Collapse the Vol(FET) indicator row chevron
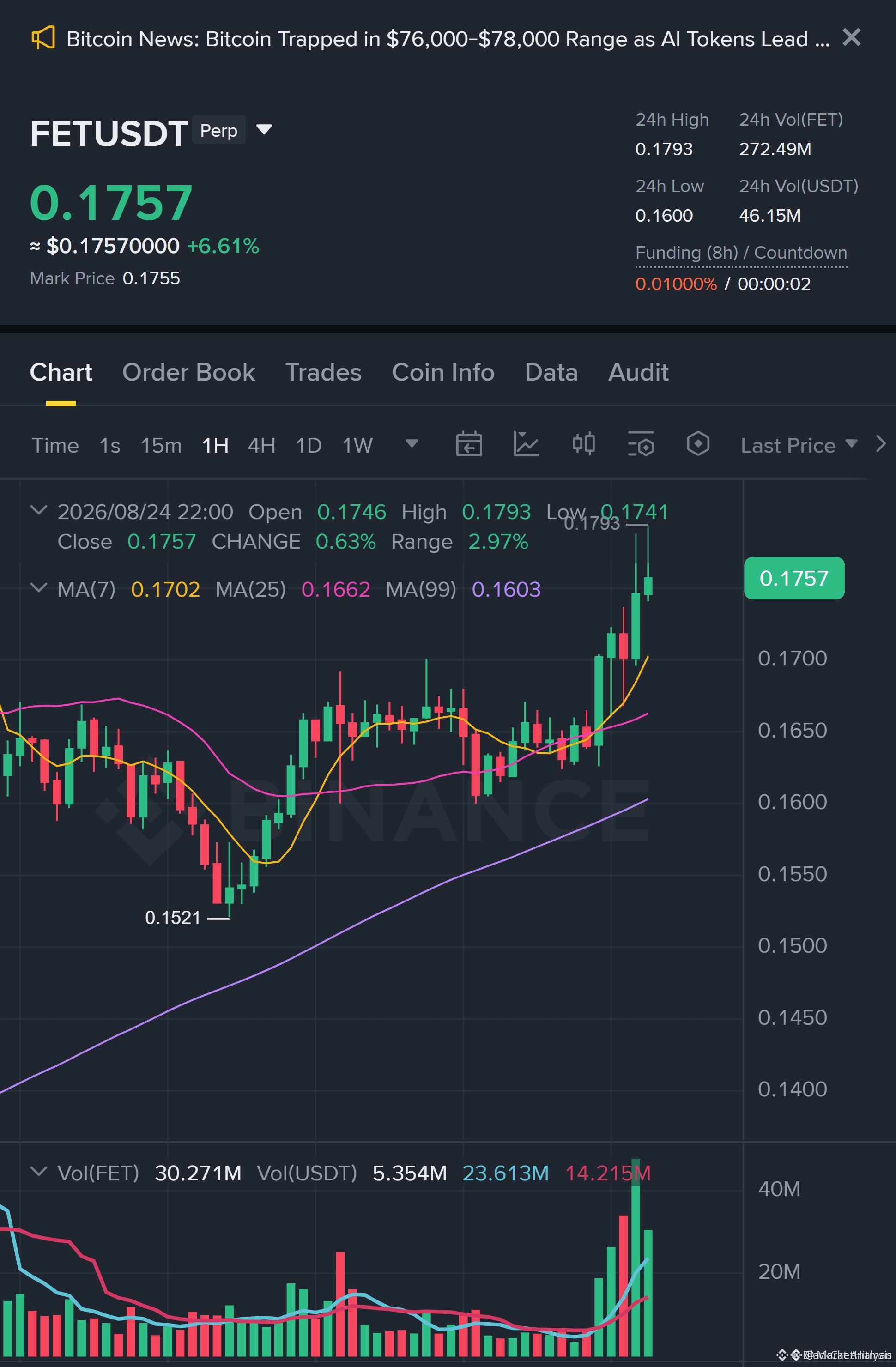 tap(38, 1171)
